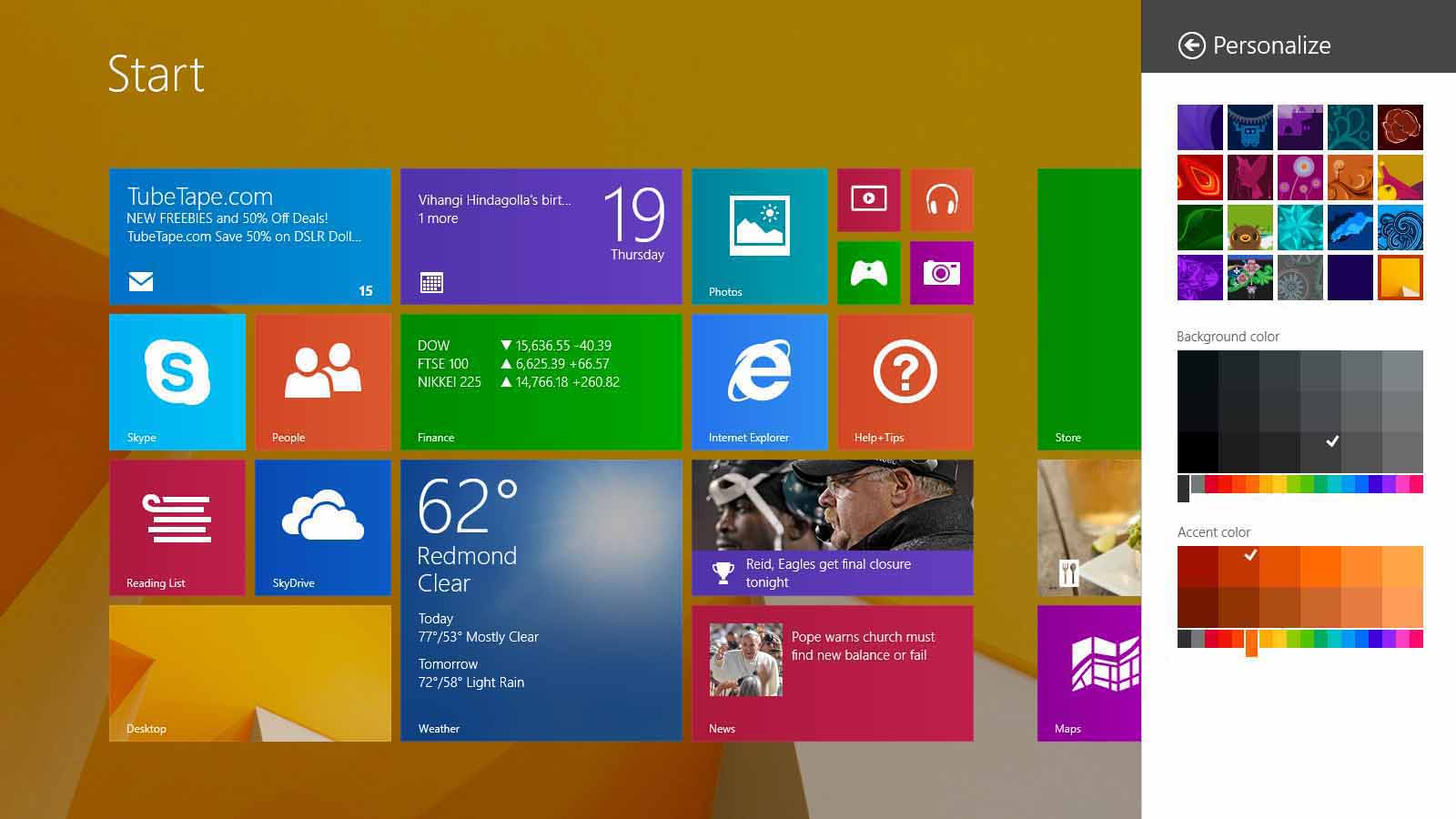Open the green Store tile

pyautogui.click(x=1089, y=309)
